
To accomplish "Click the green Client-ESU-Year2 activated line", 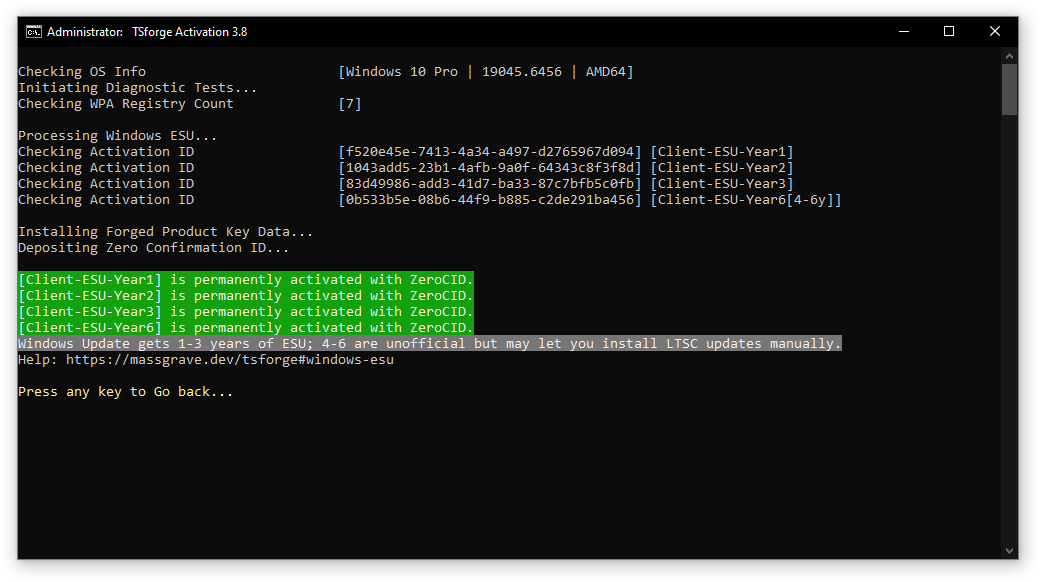I will coord(245,296).
